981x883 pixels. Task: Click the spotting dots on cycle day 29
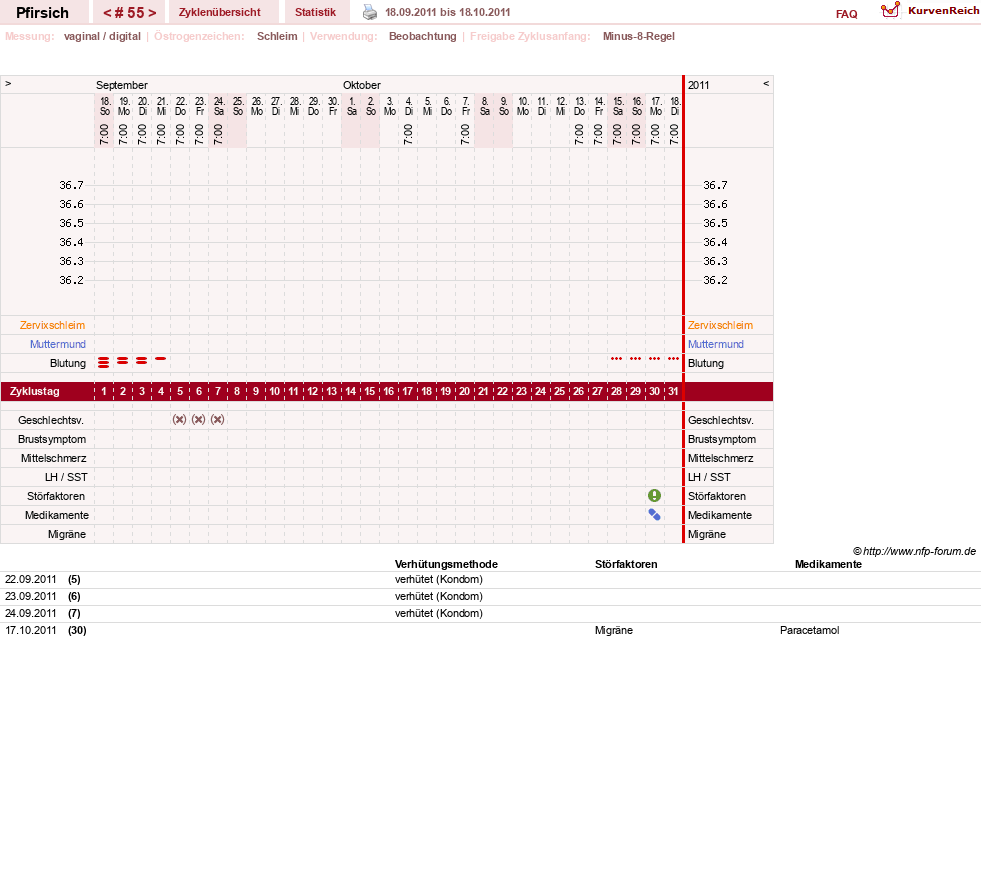tap(636, 359)
